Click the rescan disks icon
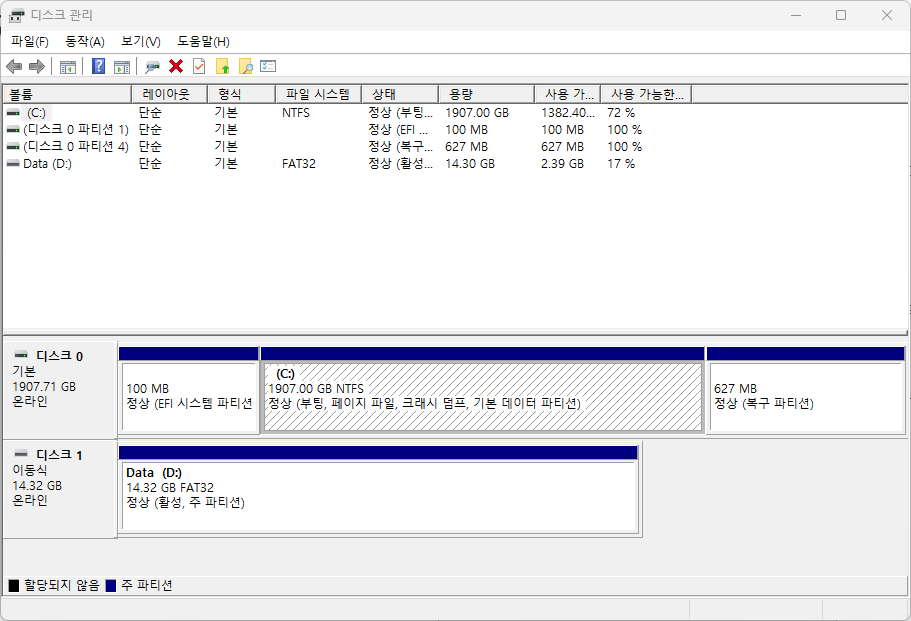The height and width of the screenshot is (621, 911). pyautogui.click(x=150, y=67)
